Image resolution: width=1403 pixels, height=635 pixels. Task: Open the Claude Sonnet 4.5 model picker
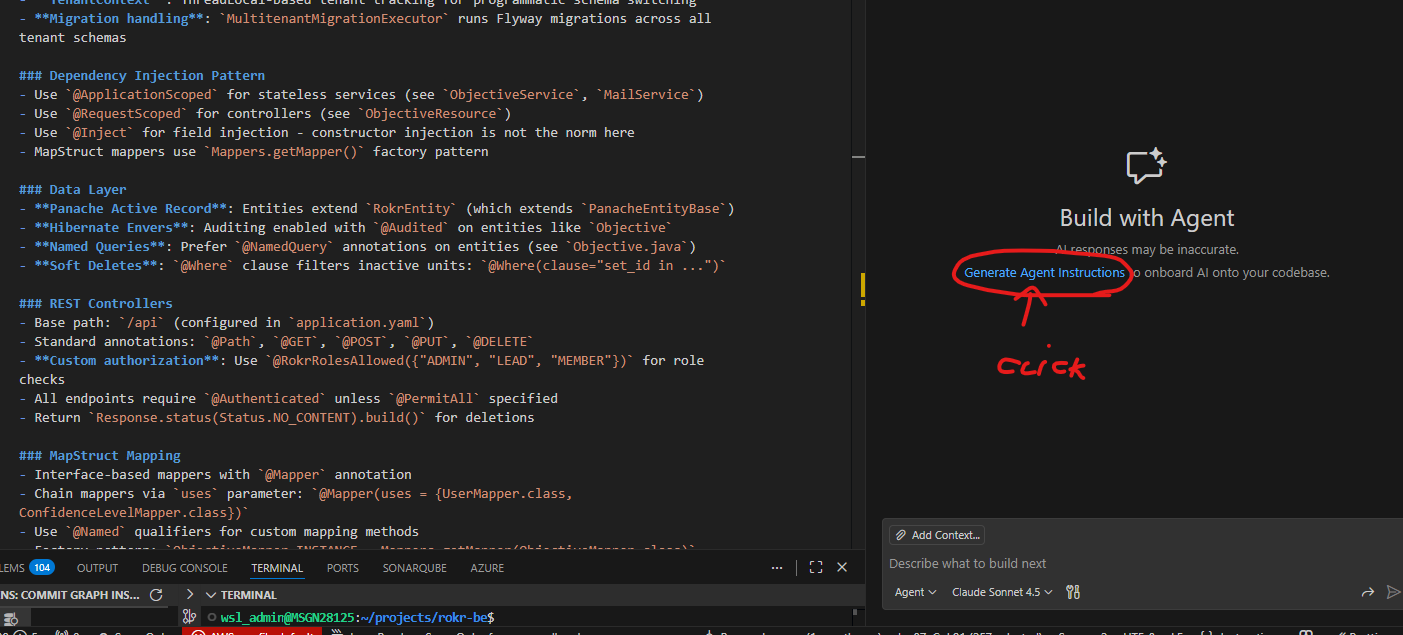[1002, 592]
